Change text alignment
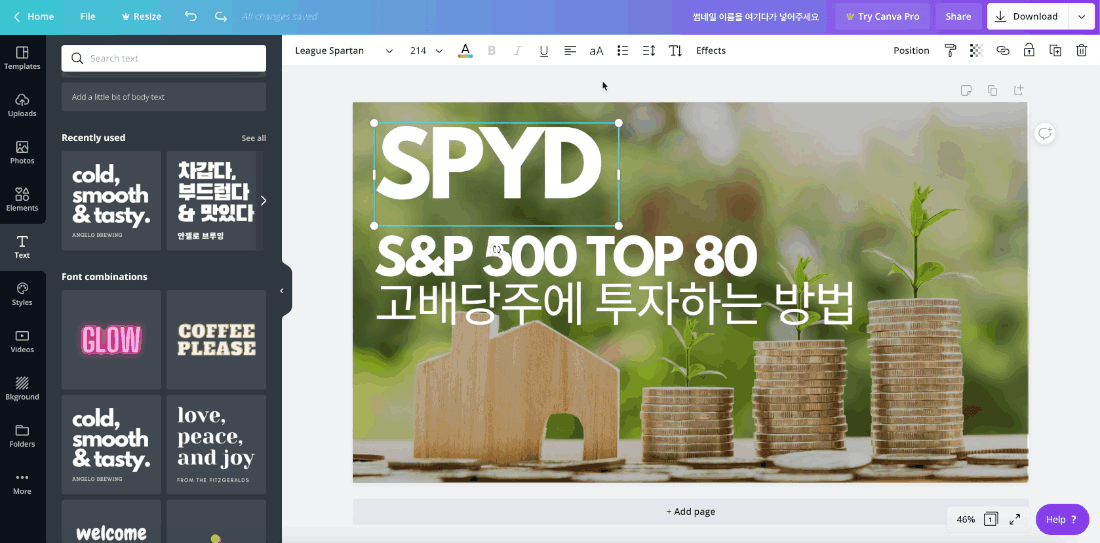 click(x=570, y=51)
